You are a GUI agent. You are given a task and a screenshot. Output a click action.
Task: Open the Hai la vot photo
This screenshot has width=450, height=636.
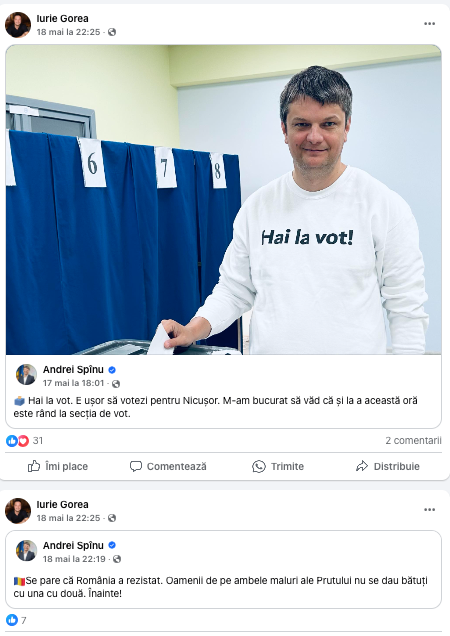(224, 200)
